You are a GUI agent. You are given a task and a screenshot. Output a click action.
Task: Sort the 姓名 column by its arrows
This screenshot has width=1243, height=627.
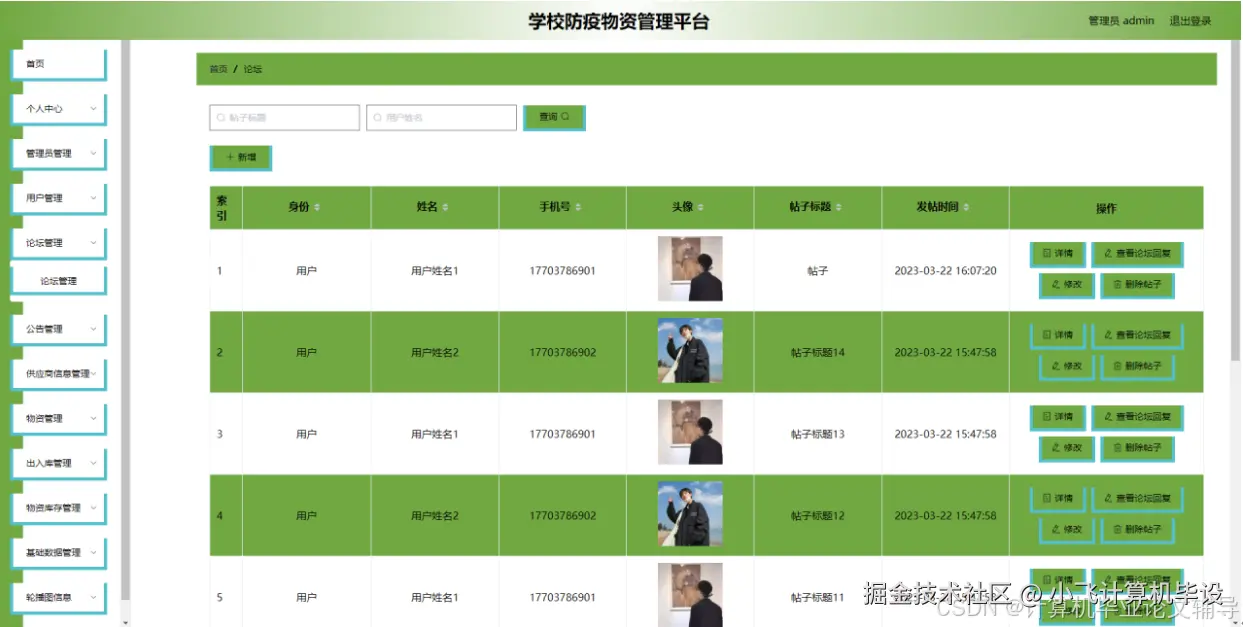[445, 207]
